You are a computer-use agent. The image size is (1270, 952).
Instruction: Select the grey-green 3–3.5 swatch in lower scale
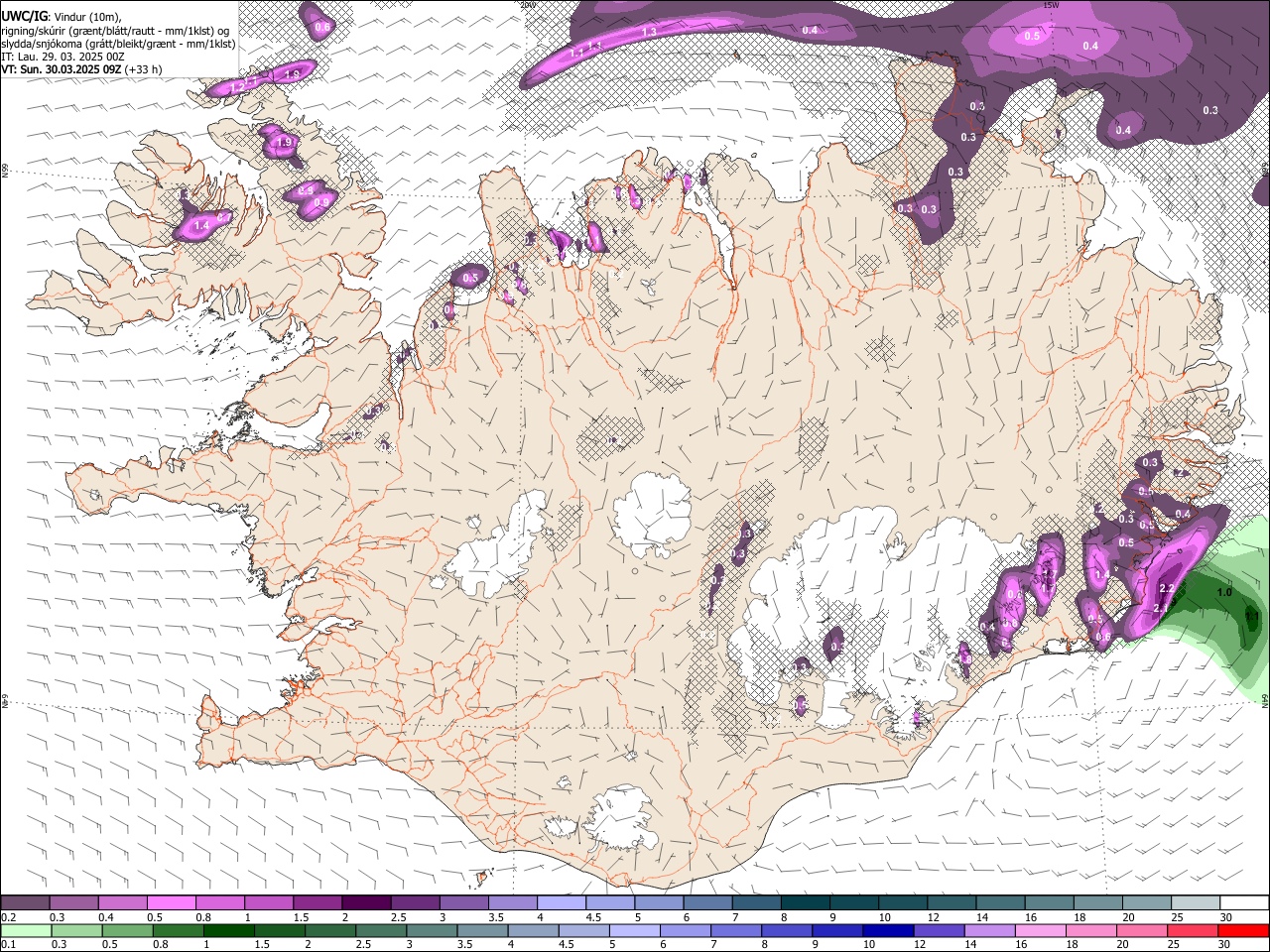click(x=432, y=930)
